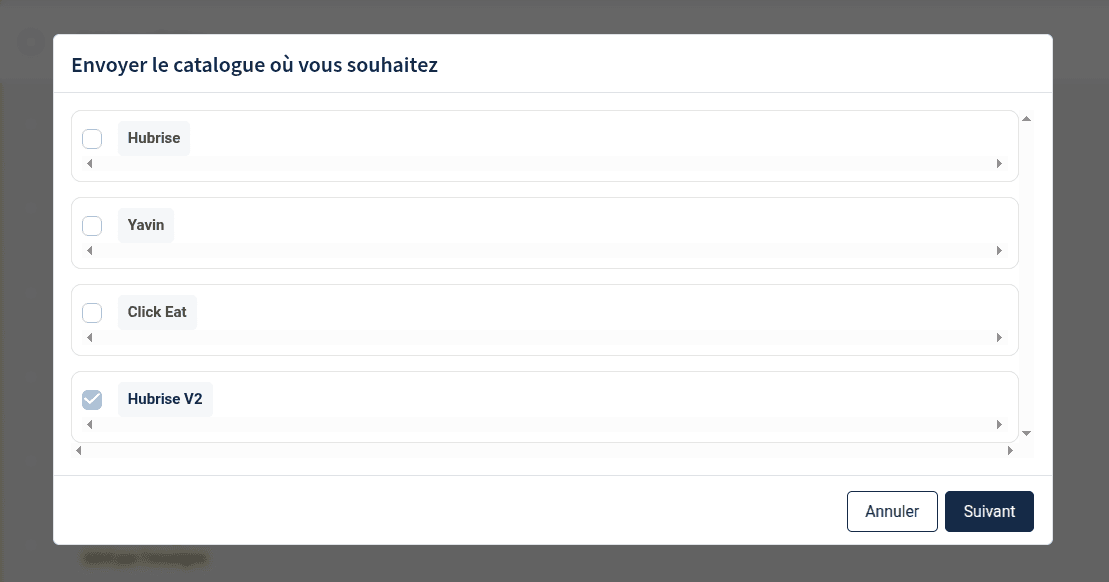Click the right scroll arrow under Hubrise V2
Screen dimensions: 1109x582
(999, 424)
